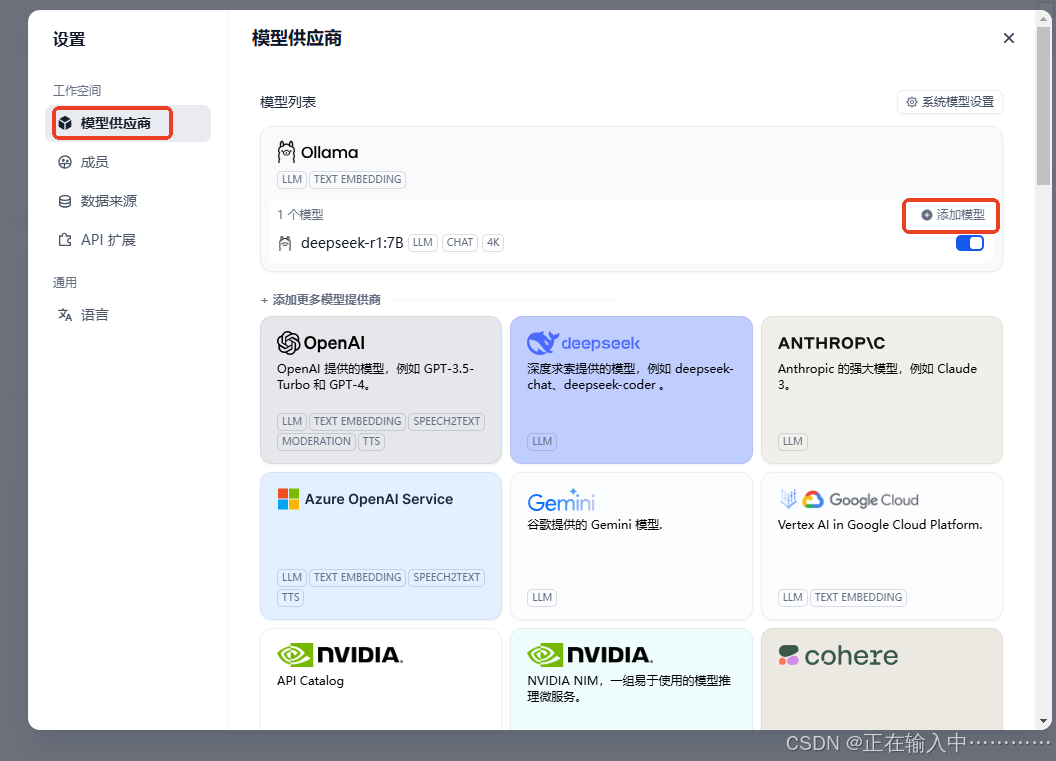Viewport: 1056px width, 761px height.
Task: Click the puzzle icon beside API 扩展
Action: [x=65, y=240]
